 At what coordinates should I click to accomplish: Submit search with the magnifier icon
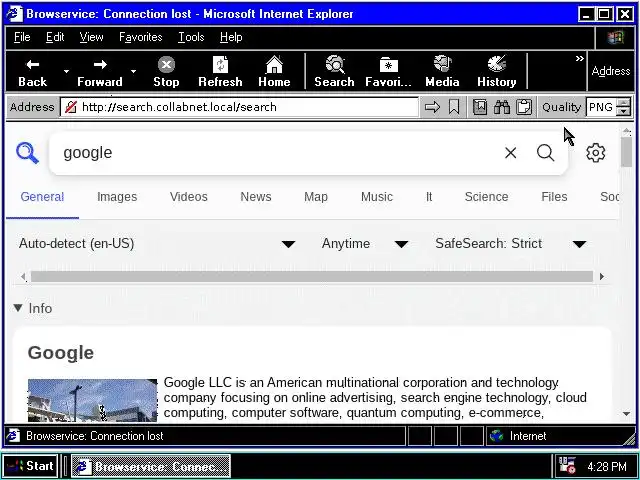point(545,153)
